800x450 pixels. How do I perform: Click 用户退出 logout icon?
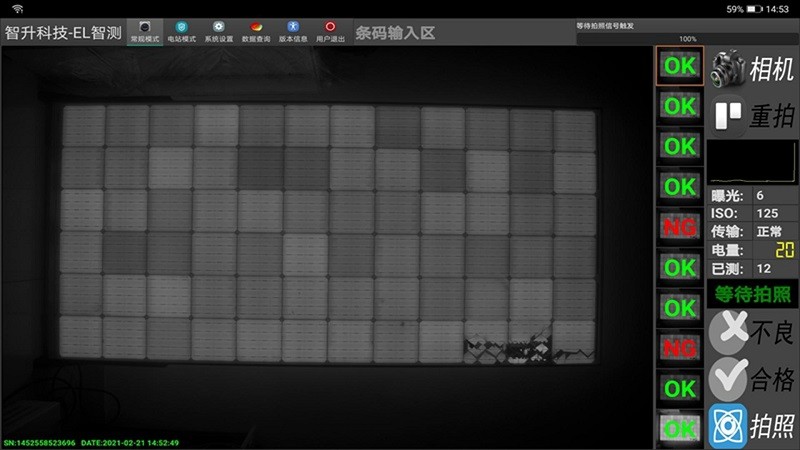pos(330,30)
